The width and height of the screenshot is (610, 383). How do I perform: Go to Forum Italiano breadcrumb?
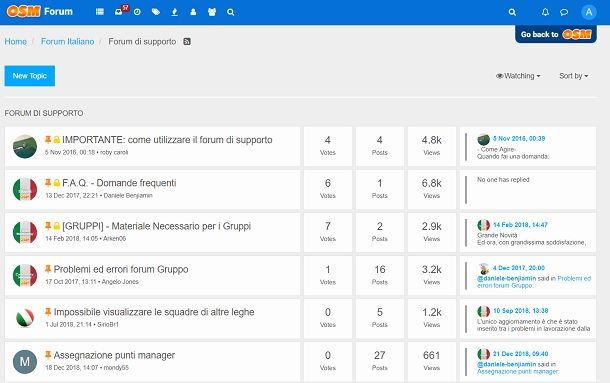[x=68, y=41]
